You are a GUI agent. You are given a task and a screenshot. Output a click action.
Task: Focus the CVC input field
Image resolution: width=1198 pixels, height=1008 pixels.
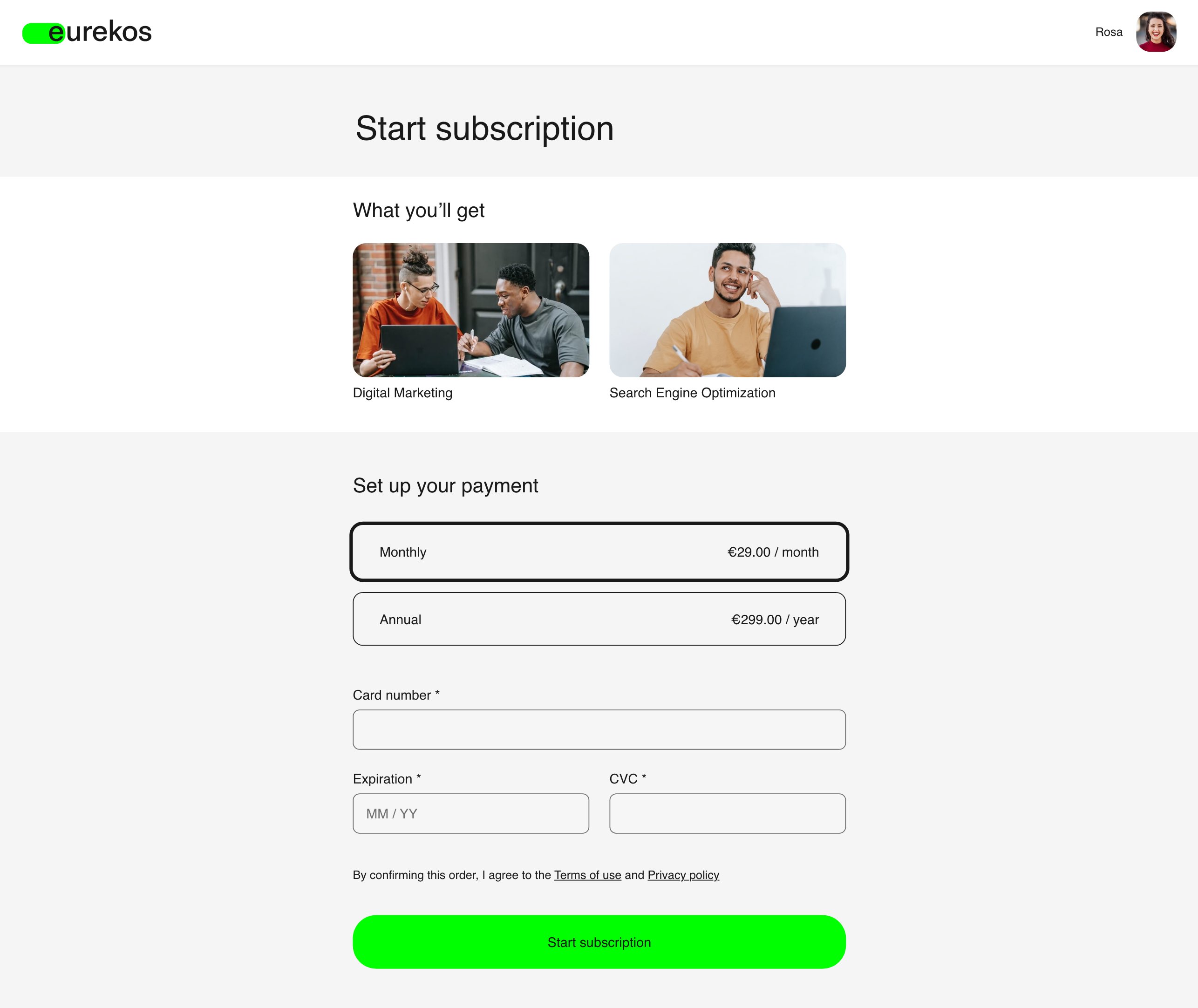point(727,813)
